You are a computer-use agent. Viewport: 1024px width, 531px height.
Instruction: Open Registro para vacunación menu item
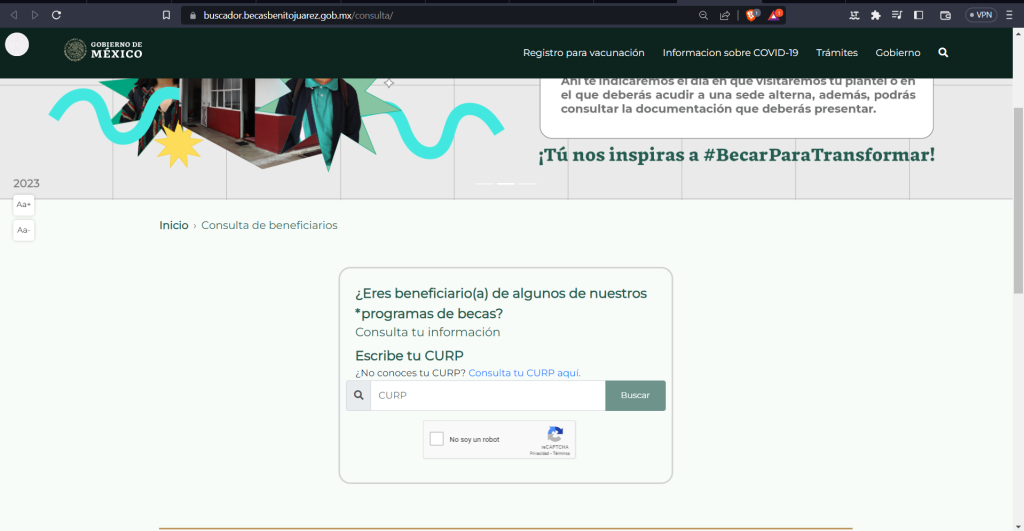click(583, 52)
